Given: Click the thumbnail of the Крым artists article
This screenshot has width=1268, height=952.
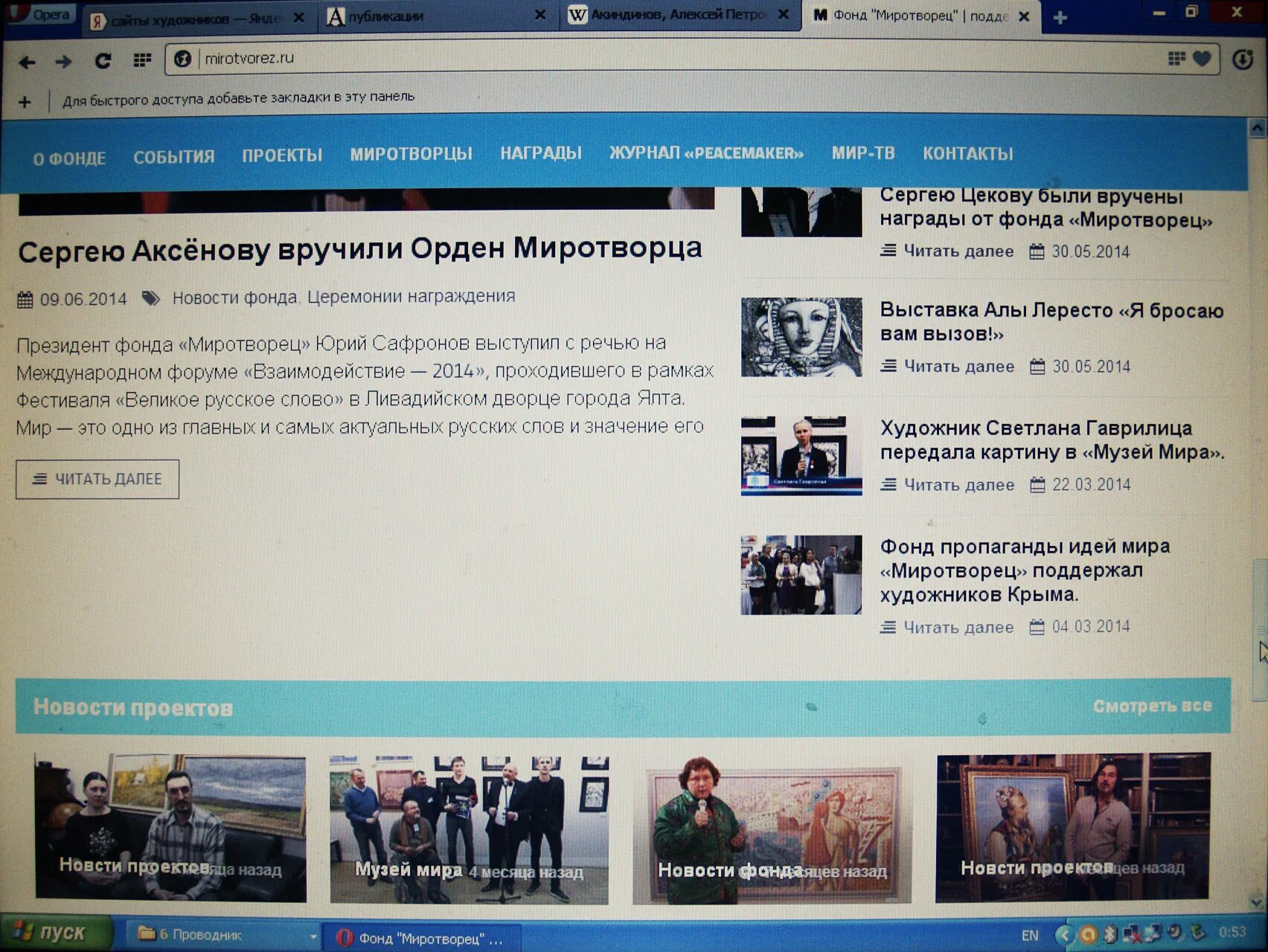Looking at the screenshot, I should [x=801, y=575].
